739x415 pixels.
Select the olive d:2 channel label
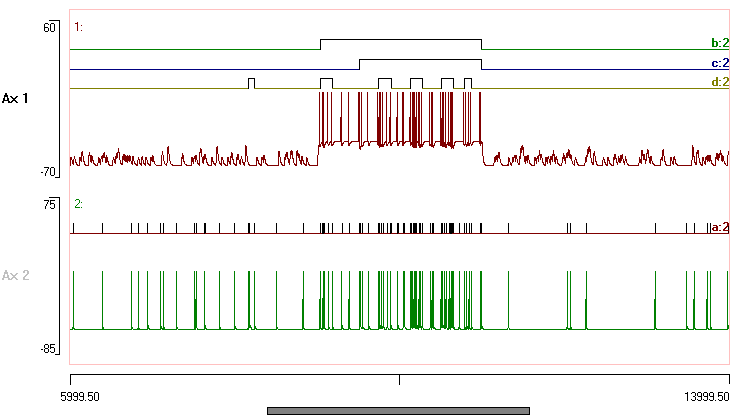[719, 82]
